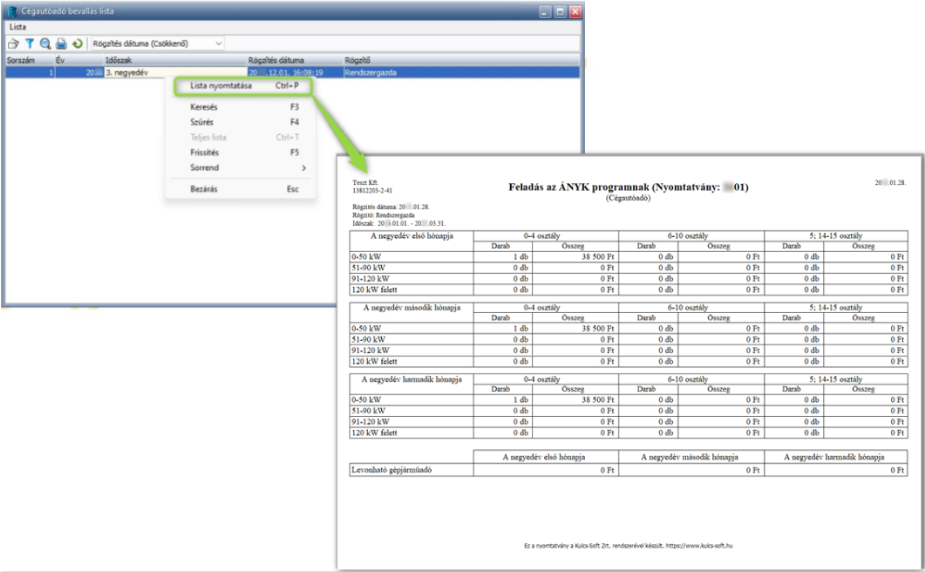Click the kulcs-soft.hu link in the report footer
The height and width of the screenshot is (572, 925).
[699, 546]
